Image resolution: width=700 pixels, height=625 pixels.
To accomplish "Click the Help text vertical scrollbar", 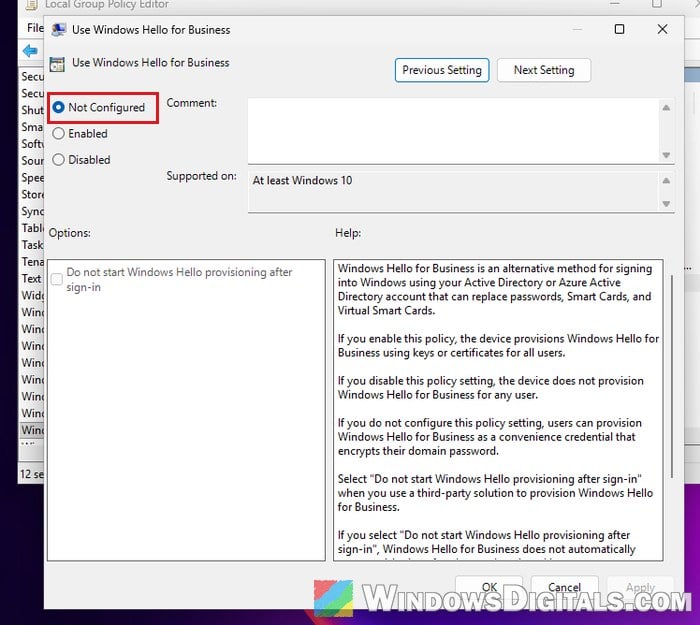I will pos(671,376).
